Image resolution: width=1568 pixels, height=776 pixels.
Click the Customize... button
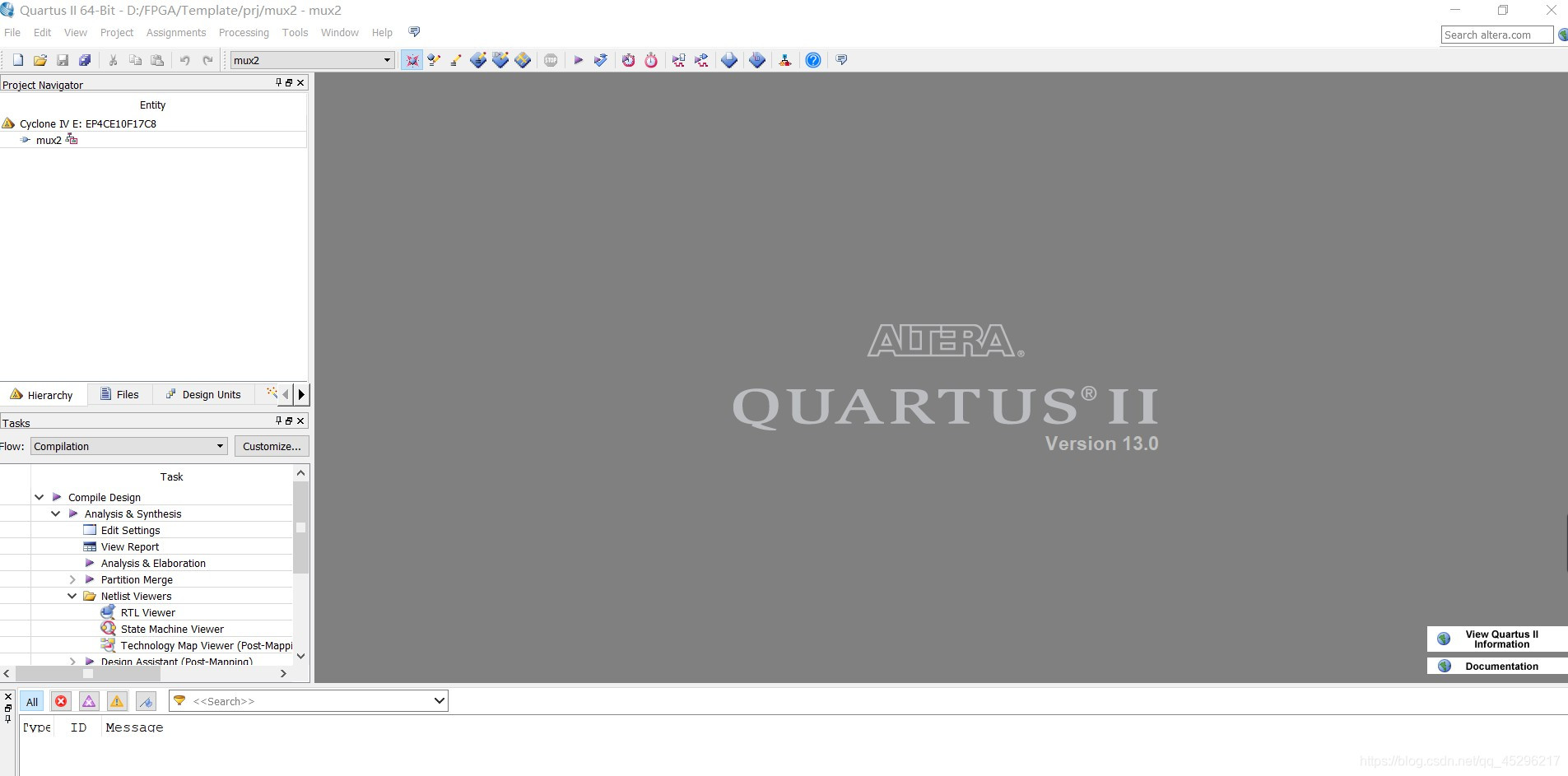(272, 446)
